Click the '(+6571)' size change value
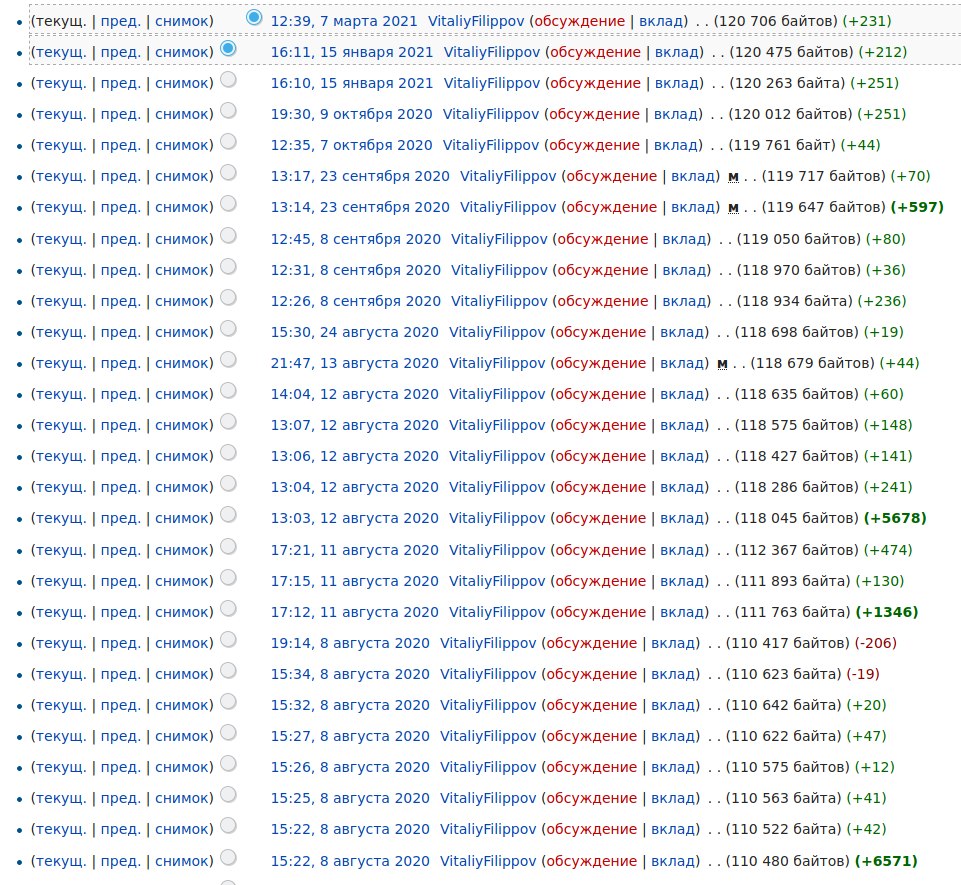961x885 pixels. 886,860
